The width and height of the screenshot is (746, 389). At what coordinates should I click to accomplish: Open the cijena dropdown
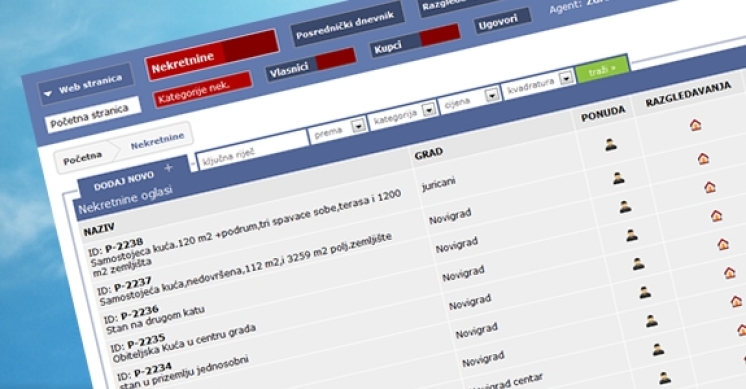pos(492,96)
